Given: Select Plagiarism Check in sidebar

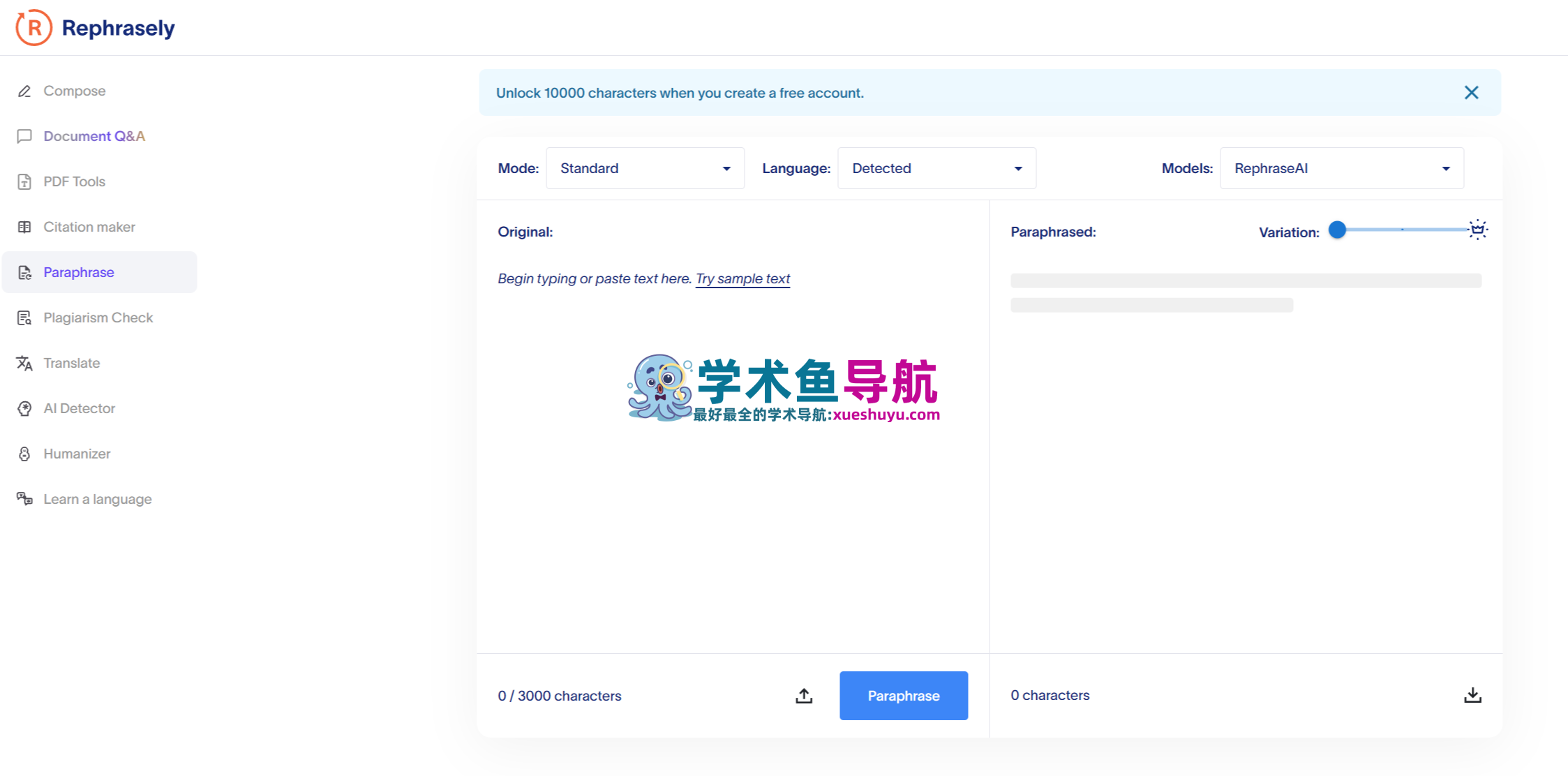Looking at the screenshot, I should (x=100, y=318).
